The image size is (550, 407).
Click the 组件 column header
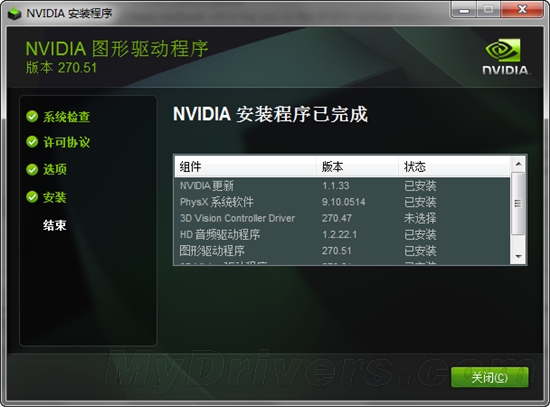click(246, 166)
